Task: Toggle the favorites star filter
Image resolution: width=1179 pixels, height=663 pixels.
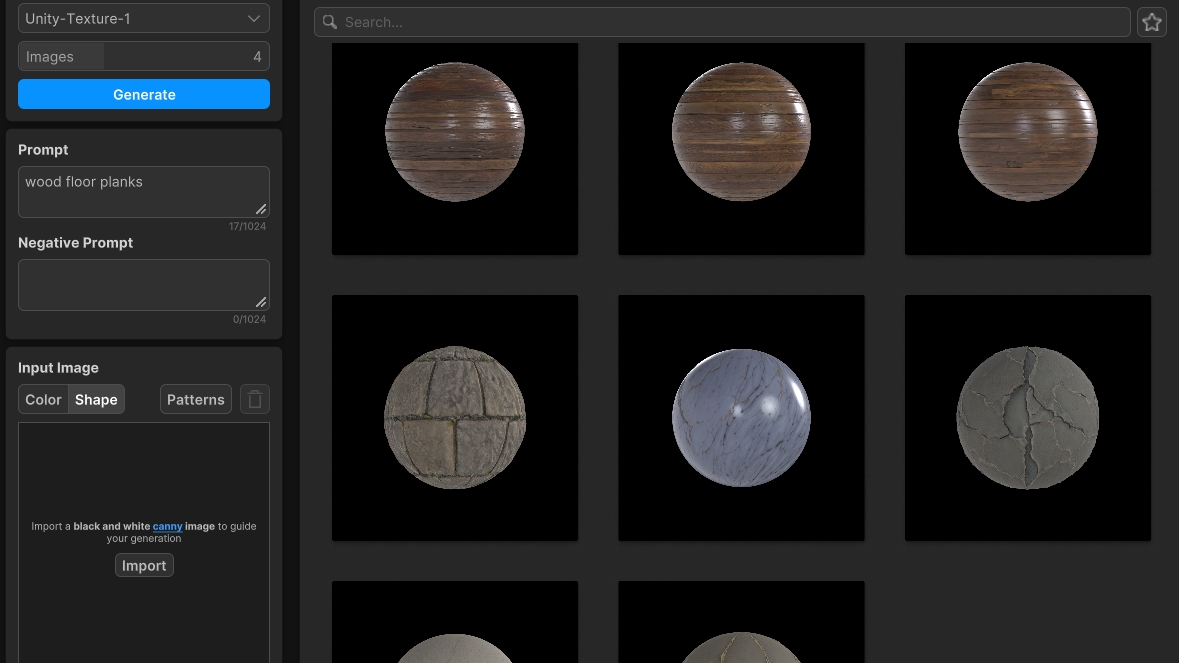Action: click(x=1152, y=22)
